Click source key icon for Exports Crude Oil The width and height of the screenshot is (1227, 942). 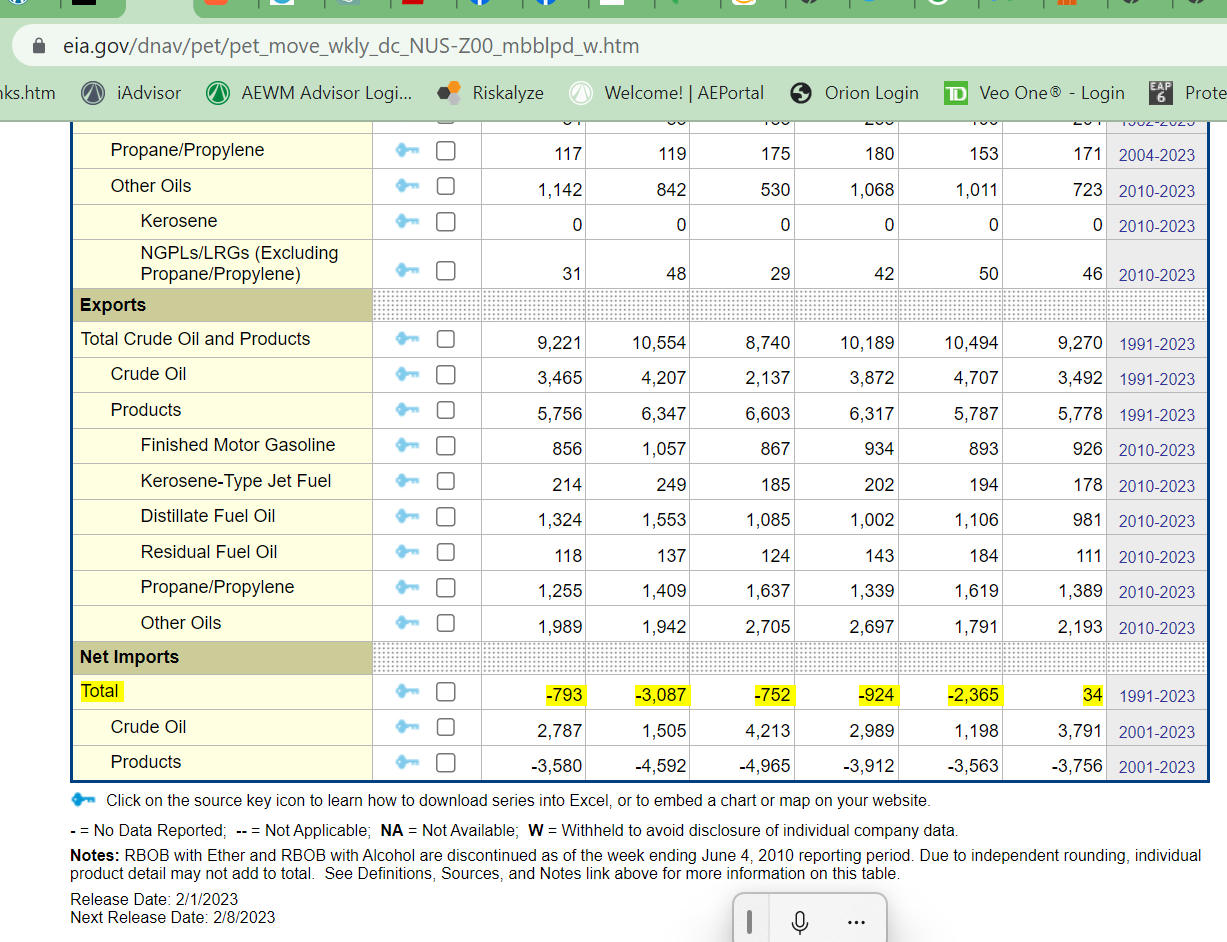pos(405,375)
